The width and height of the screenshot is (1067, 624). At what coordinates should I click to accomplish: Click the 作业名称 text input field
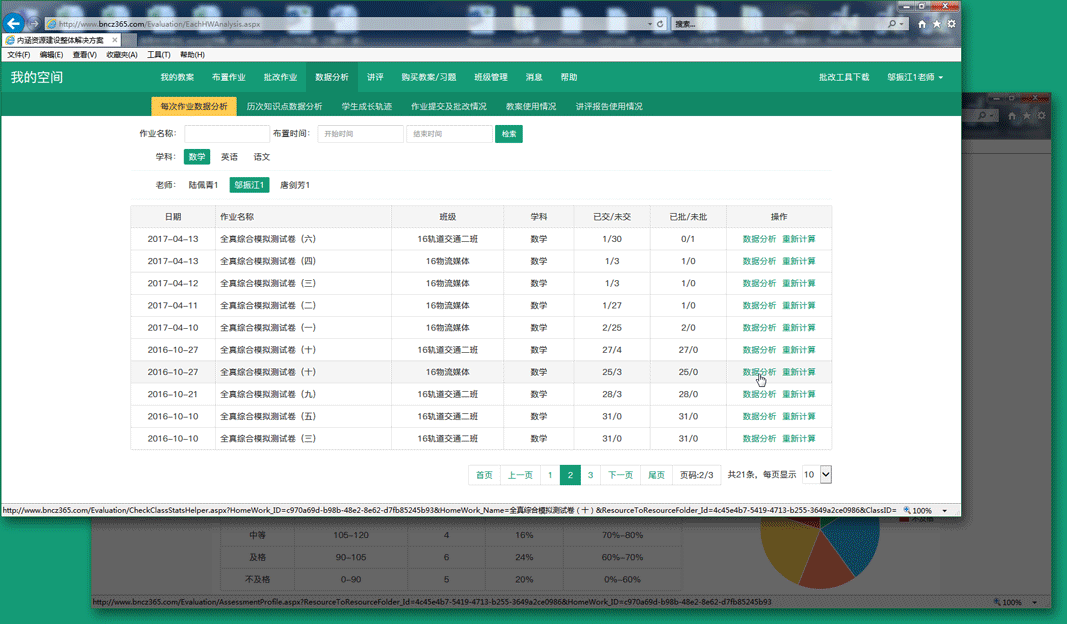click(226, 134)
